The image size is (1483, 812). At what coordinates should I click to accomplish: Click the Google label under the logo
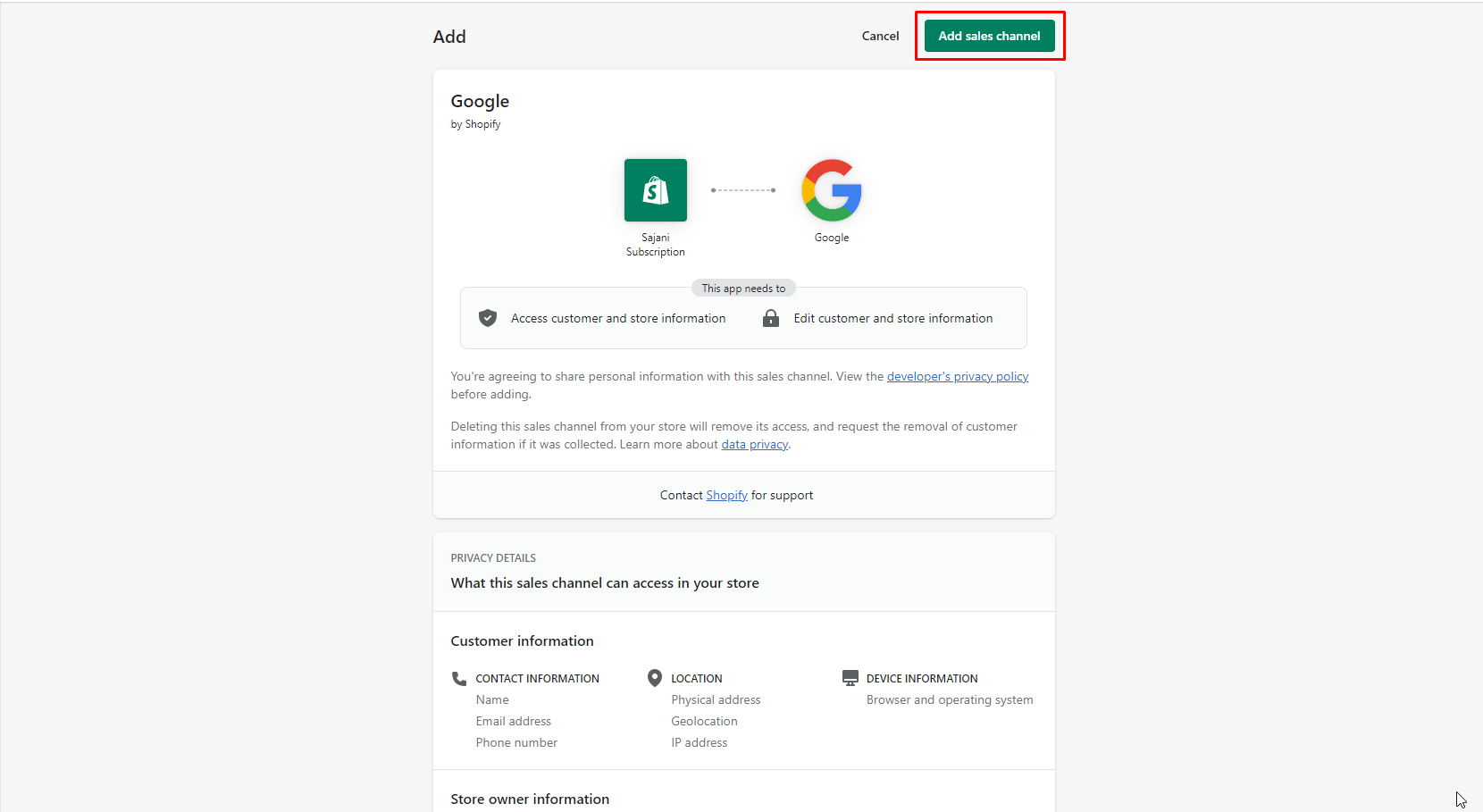(x=832, y=238)
